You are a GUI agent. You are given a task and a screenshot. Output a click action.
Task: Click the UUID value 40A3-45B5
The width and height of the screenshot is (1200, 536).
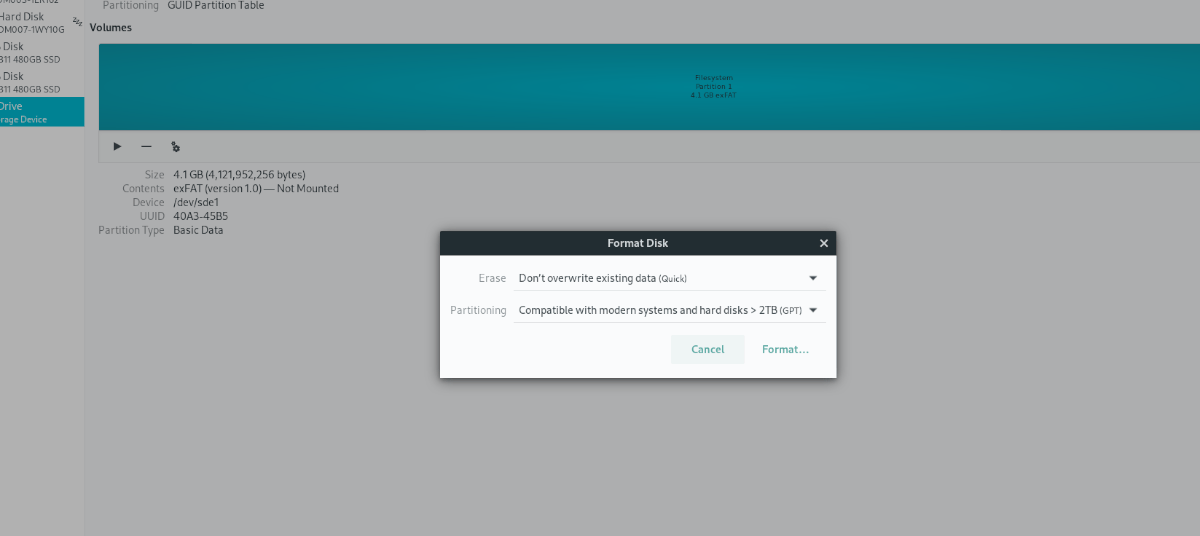(x=200, y=216)
